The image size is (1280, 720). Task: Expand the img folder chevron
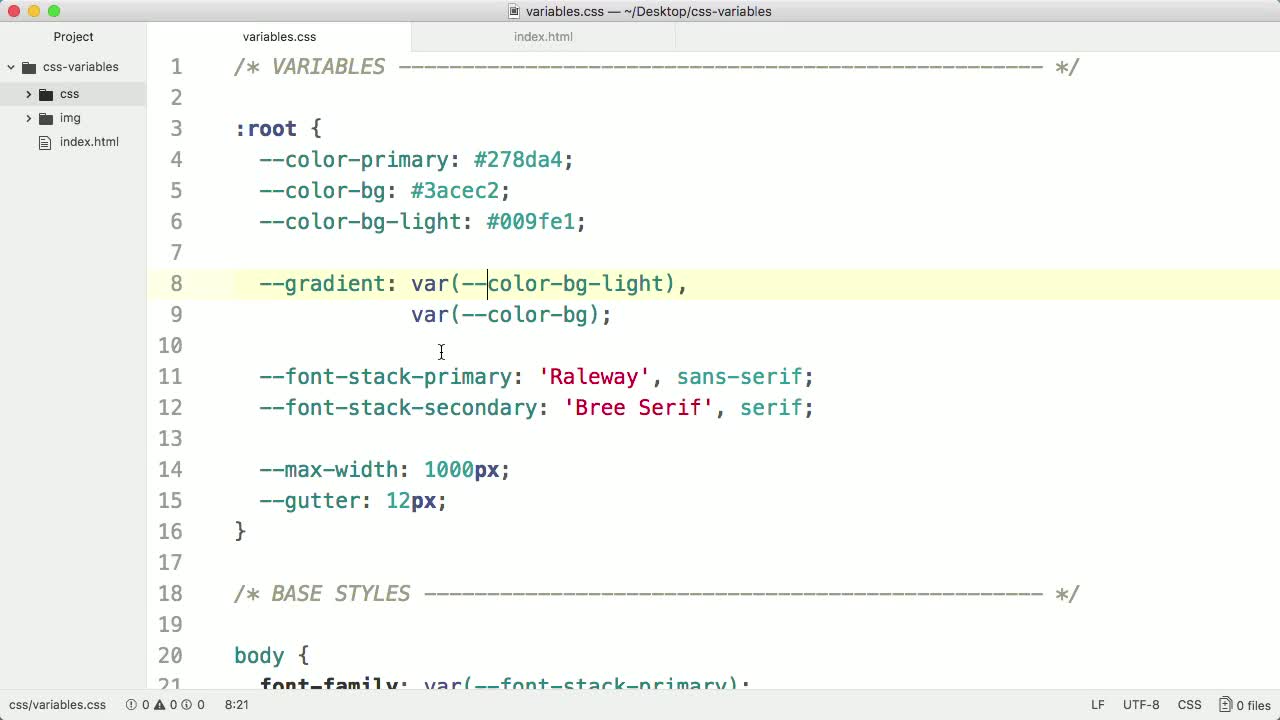tap(28, 118)
